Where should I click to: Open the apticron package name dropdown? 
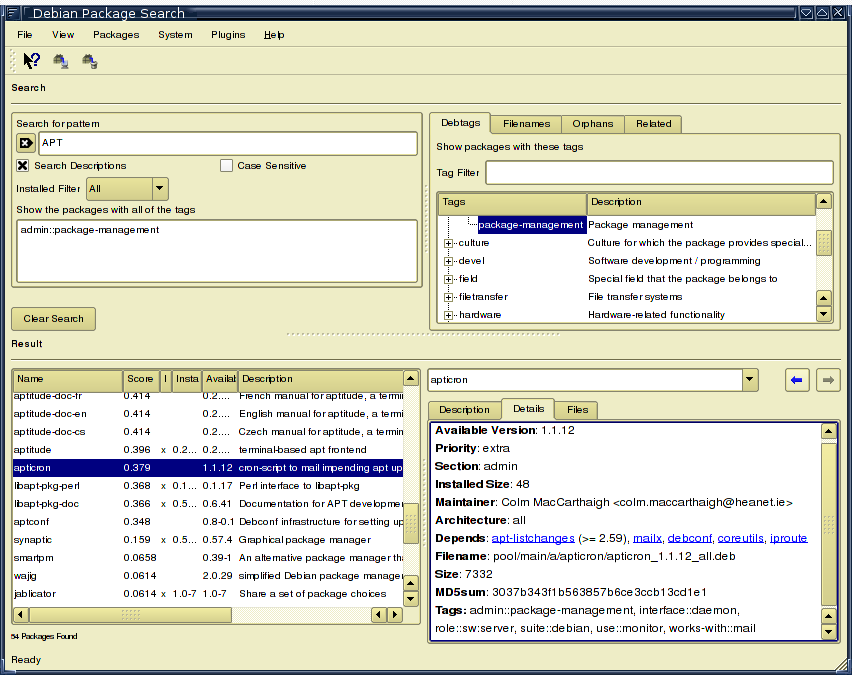pyautogui.click(x=750, y=380)
